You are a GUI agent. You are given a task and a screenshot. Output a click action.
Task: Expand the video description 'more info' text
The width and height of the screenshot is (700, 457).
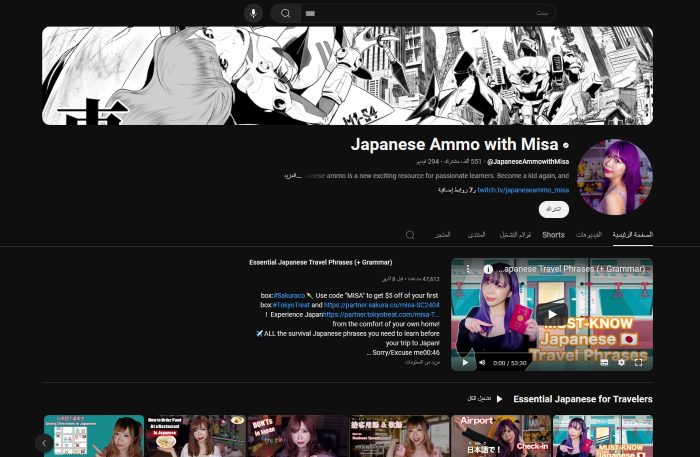coord(421,361)
